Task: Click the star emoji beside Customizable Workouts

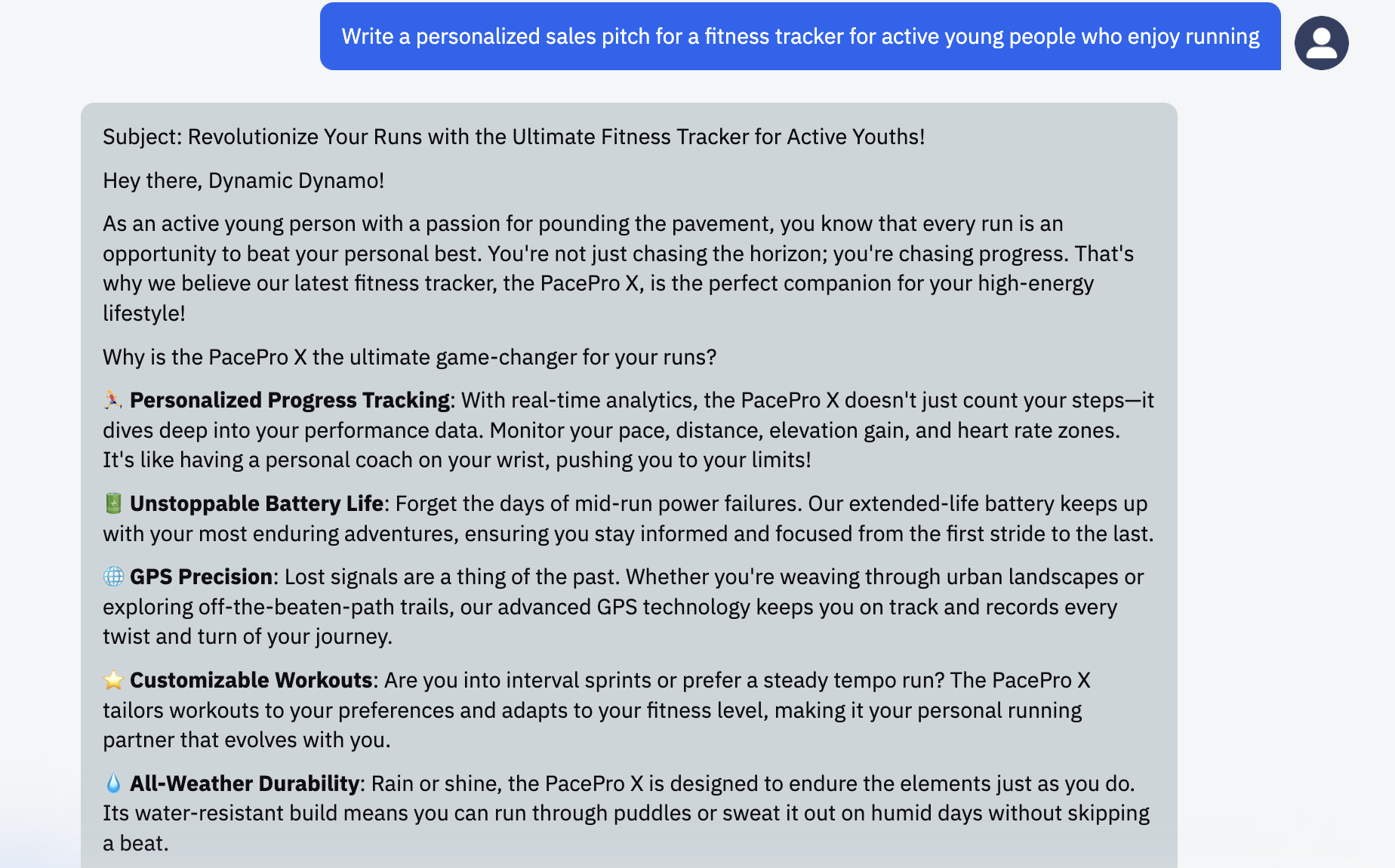Action: [113, 680]
